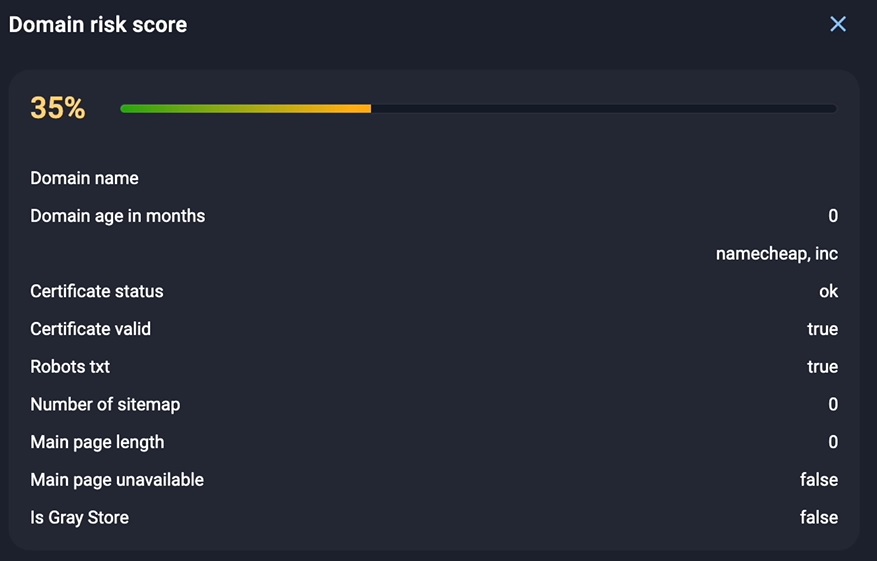The image size is (877, 561).
Task: Close the Domain risk score panel
Action: pos(838,24)
